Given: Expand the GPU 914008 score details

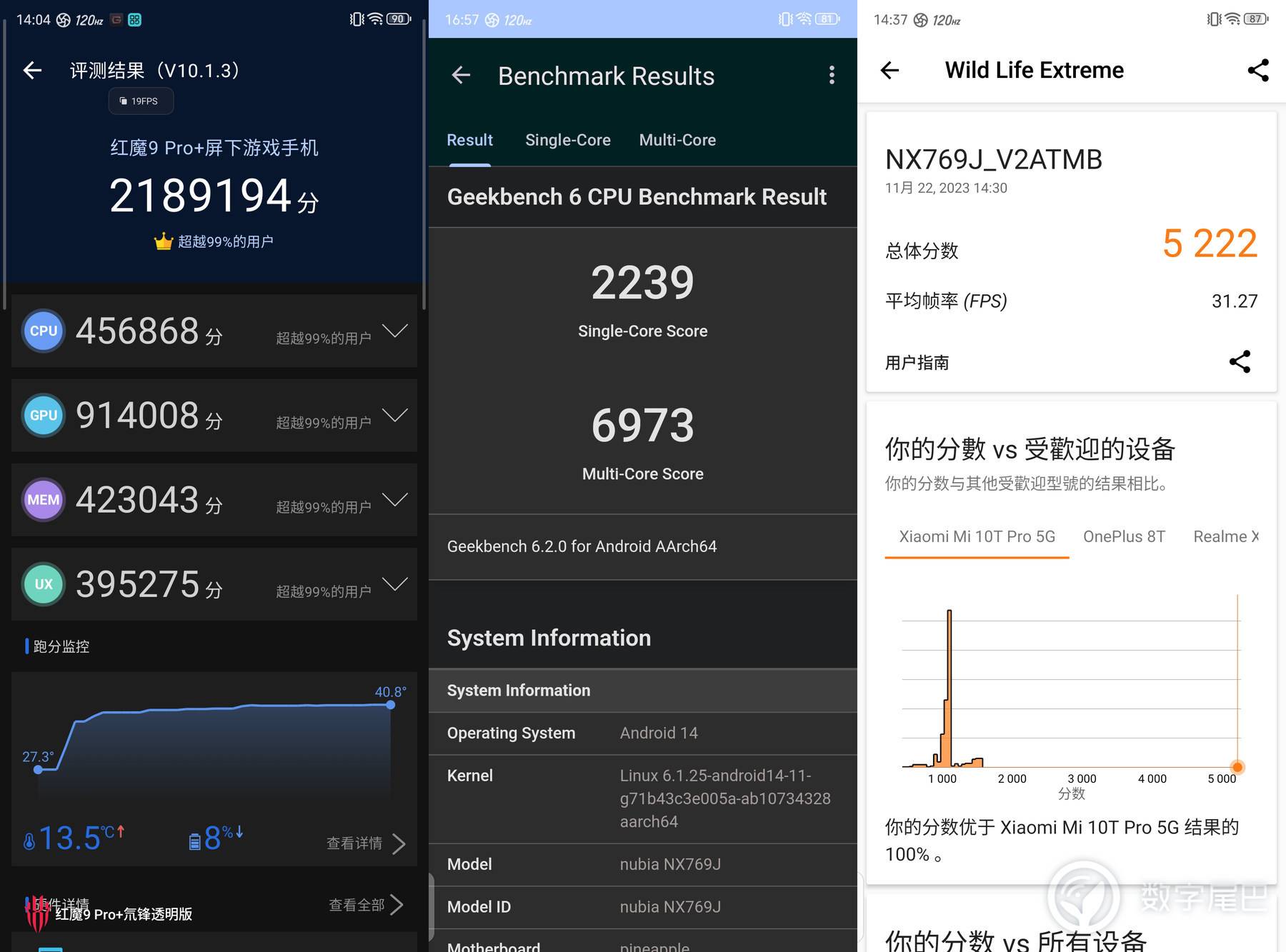Looking at the screenshot, I should pos(395,415).
